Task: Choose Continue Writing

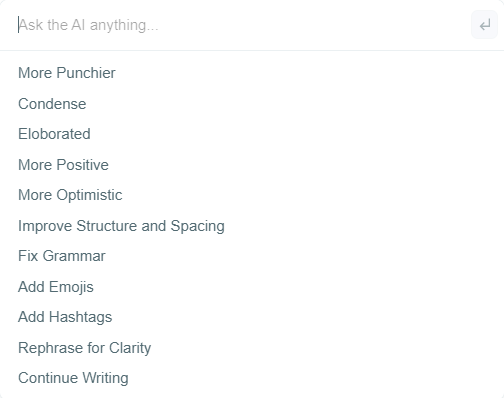Action: 73,378
